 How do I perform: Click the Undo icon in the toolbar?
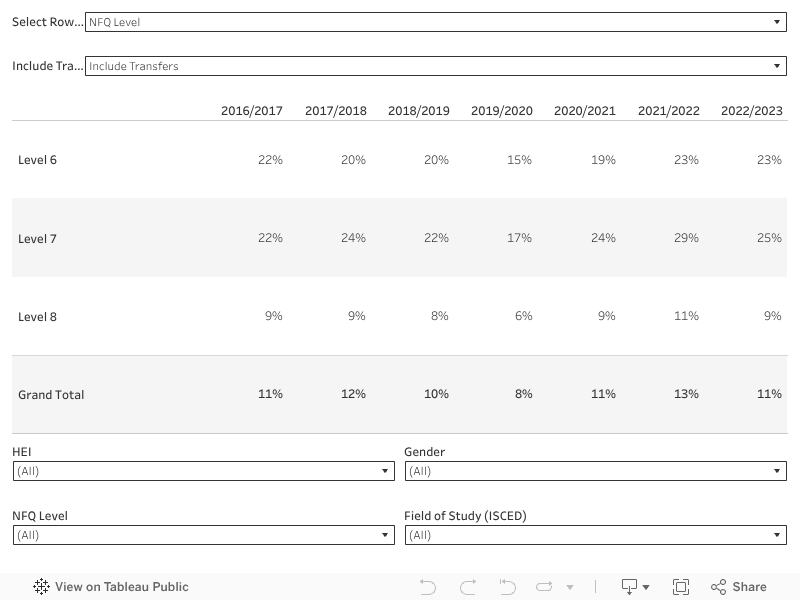(x=428, y=587)
